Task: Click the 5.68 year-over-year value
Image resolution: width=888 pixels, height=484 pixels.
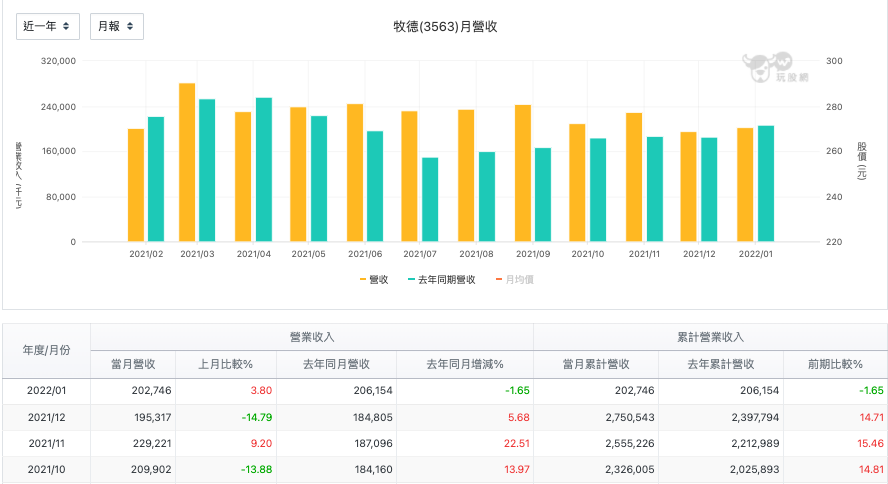Action: (x=519, y=417)
